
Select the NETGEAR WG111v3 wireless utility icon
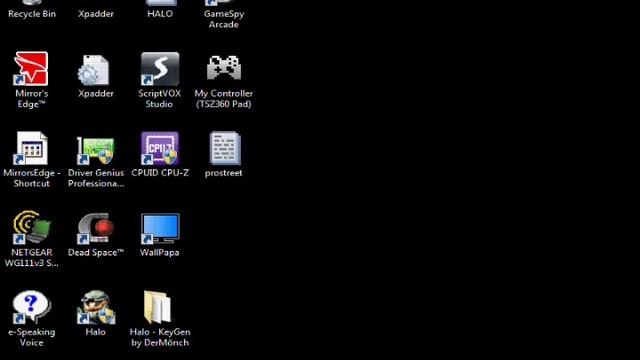pos(31,227)
